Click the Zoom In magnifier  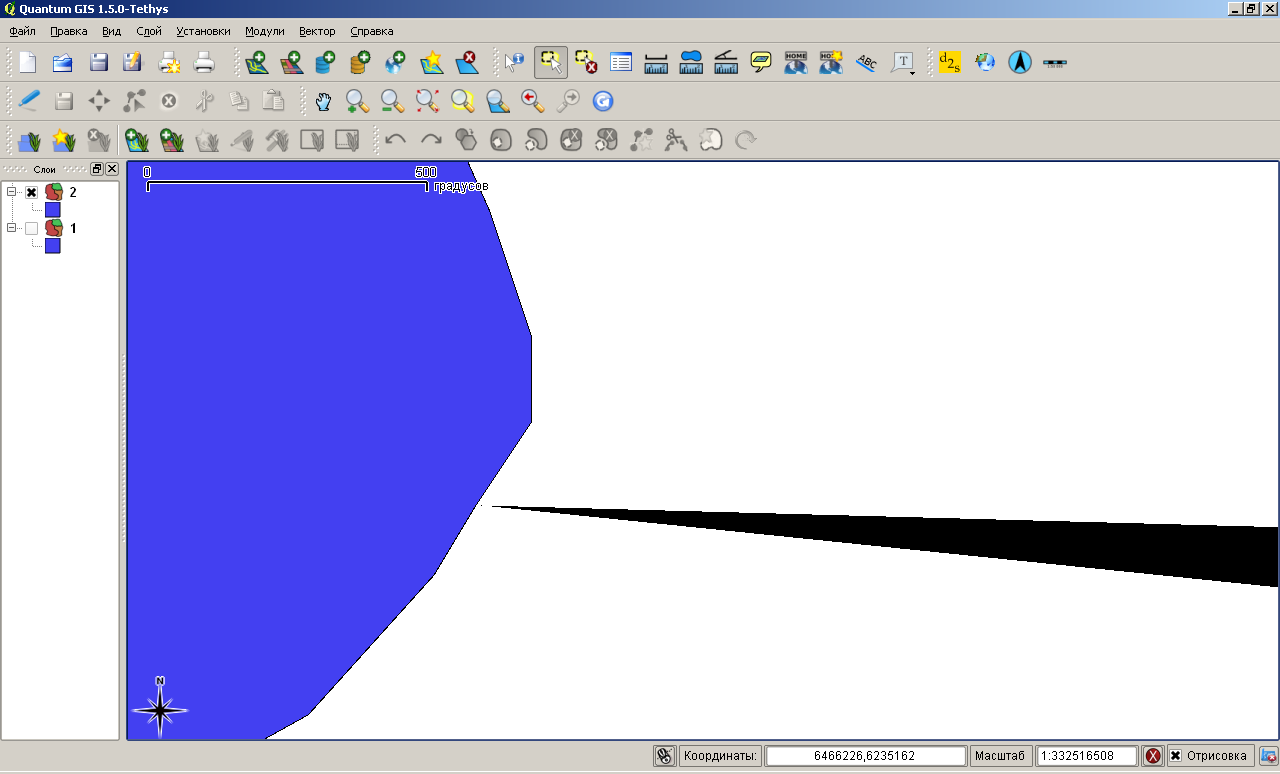(357, 101)
